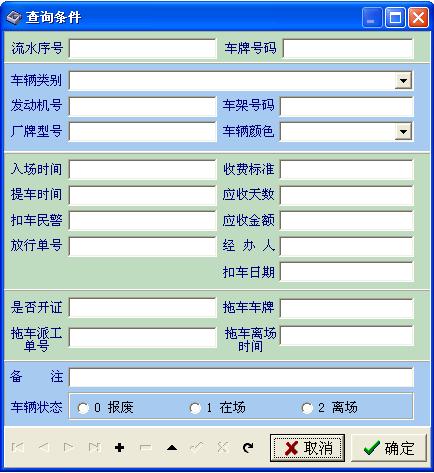Image resolution: width=434 pixels, height=473 pixels.
Task: Click the refresh curved-arrow icon
Action: [x=248, y=447]
